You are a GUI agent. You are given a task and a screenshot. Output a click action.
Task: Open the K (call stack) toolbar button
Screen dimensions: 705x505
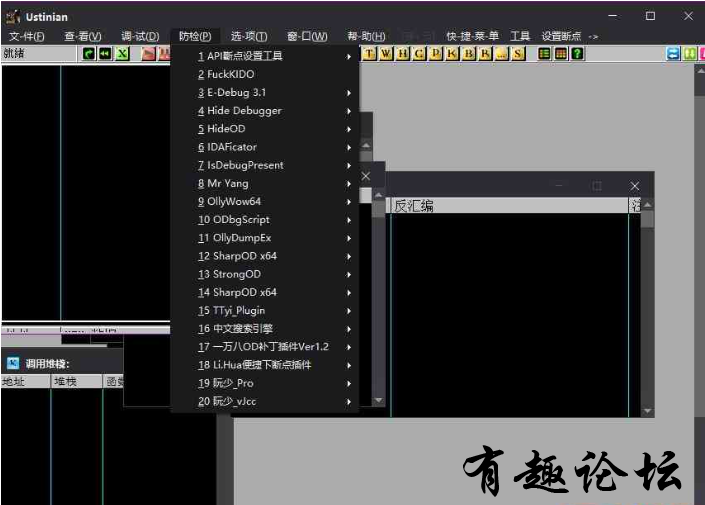[452, 54]
